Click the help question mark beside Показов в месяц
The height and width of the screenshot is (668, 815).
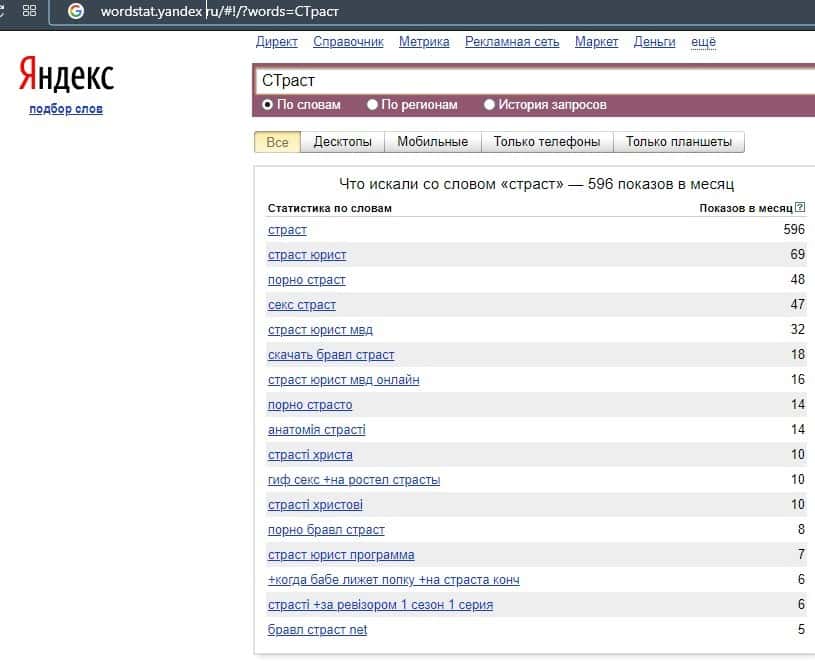coord(799,208)
